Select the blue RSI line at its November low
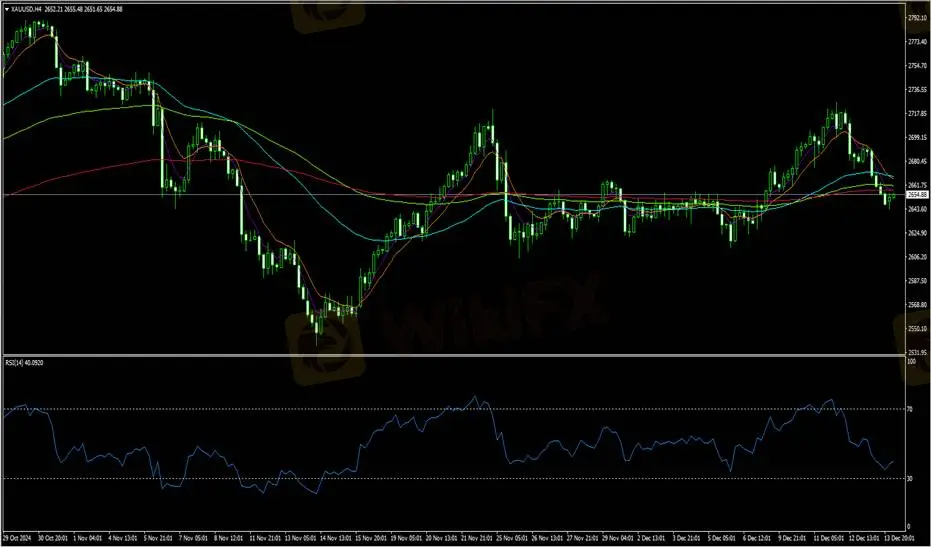931x547 pixels. (x=316, y=493)
